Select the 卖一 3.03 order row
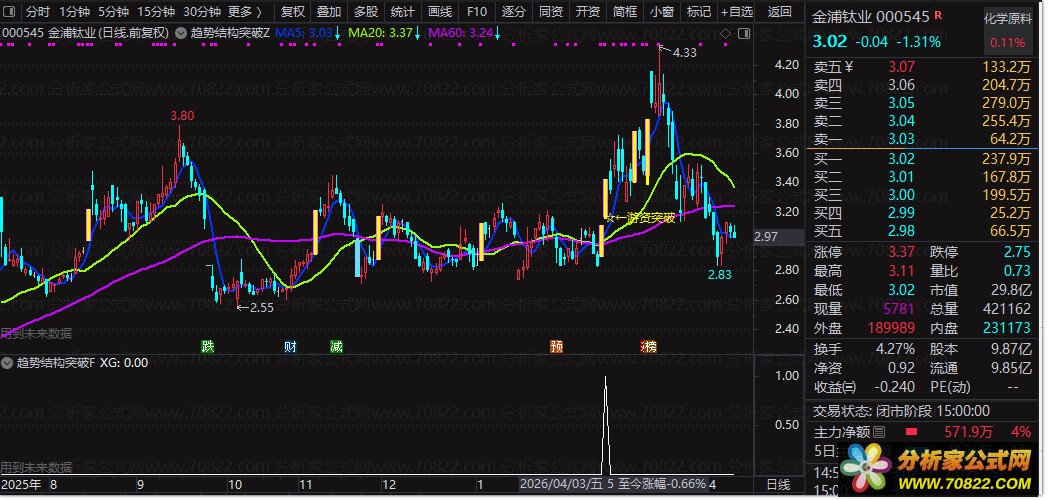 pyautogui.click(x=923, y=139)
